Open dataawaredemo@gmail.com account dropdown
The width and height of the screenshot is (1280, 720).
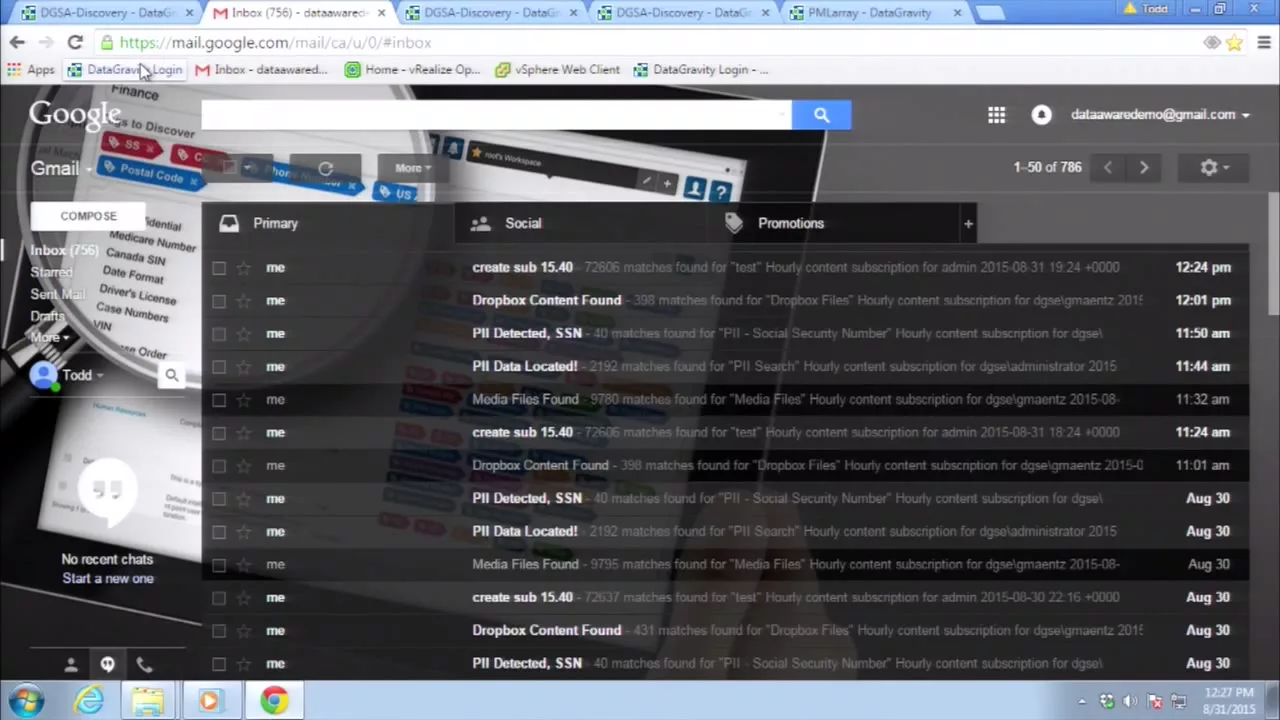pyautogui.click(x=1160, y=115)
